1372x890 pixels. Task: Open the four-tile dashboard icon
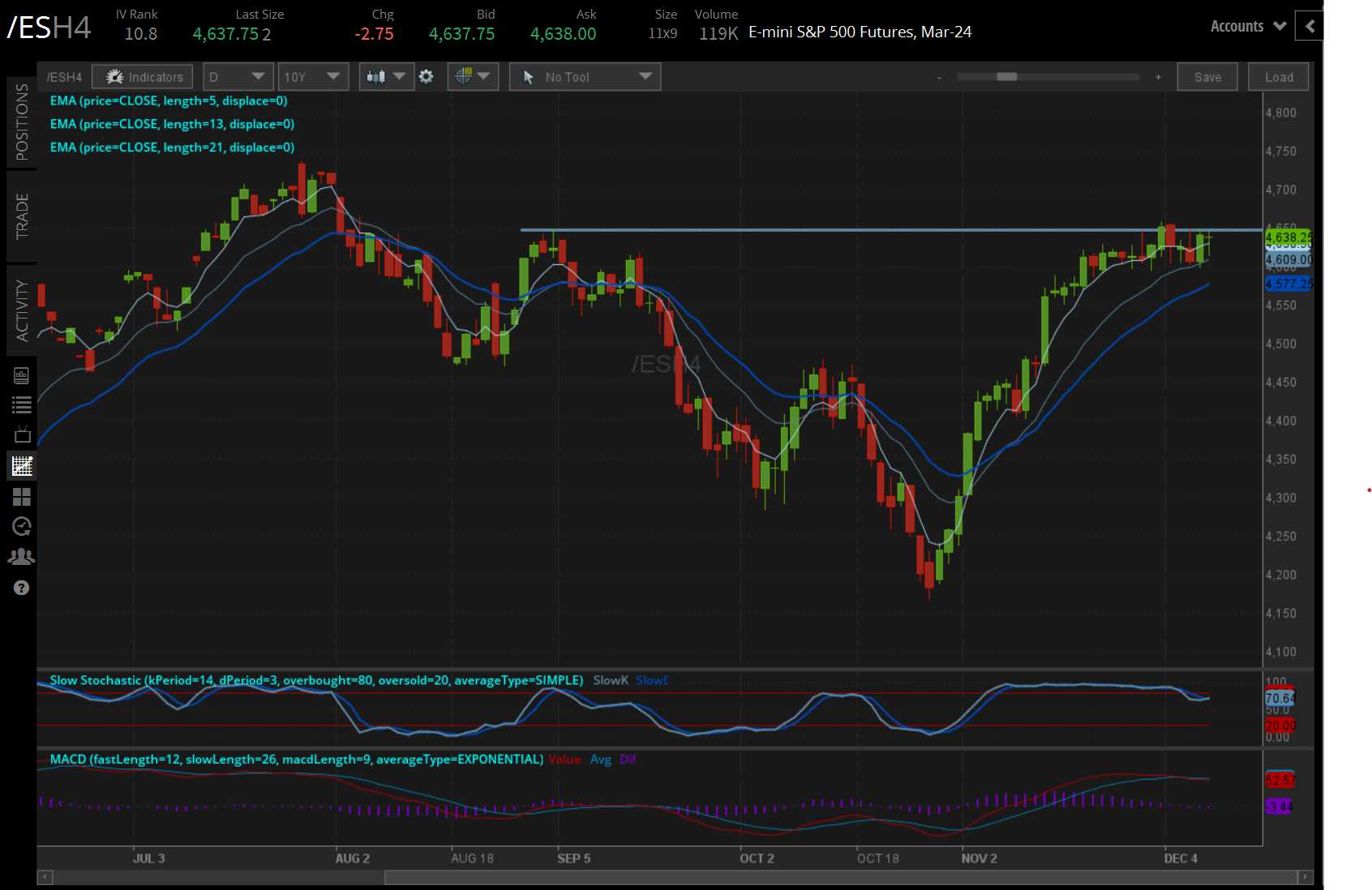[22, 496]
